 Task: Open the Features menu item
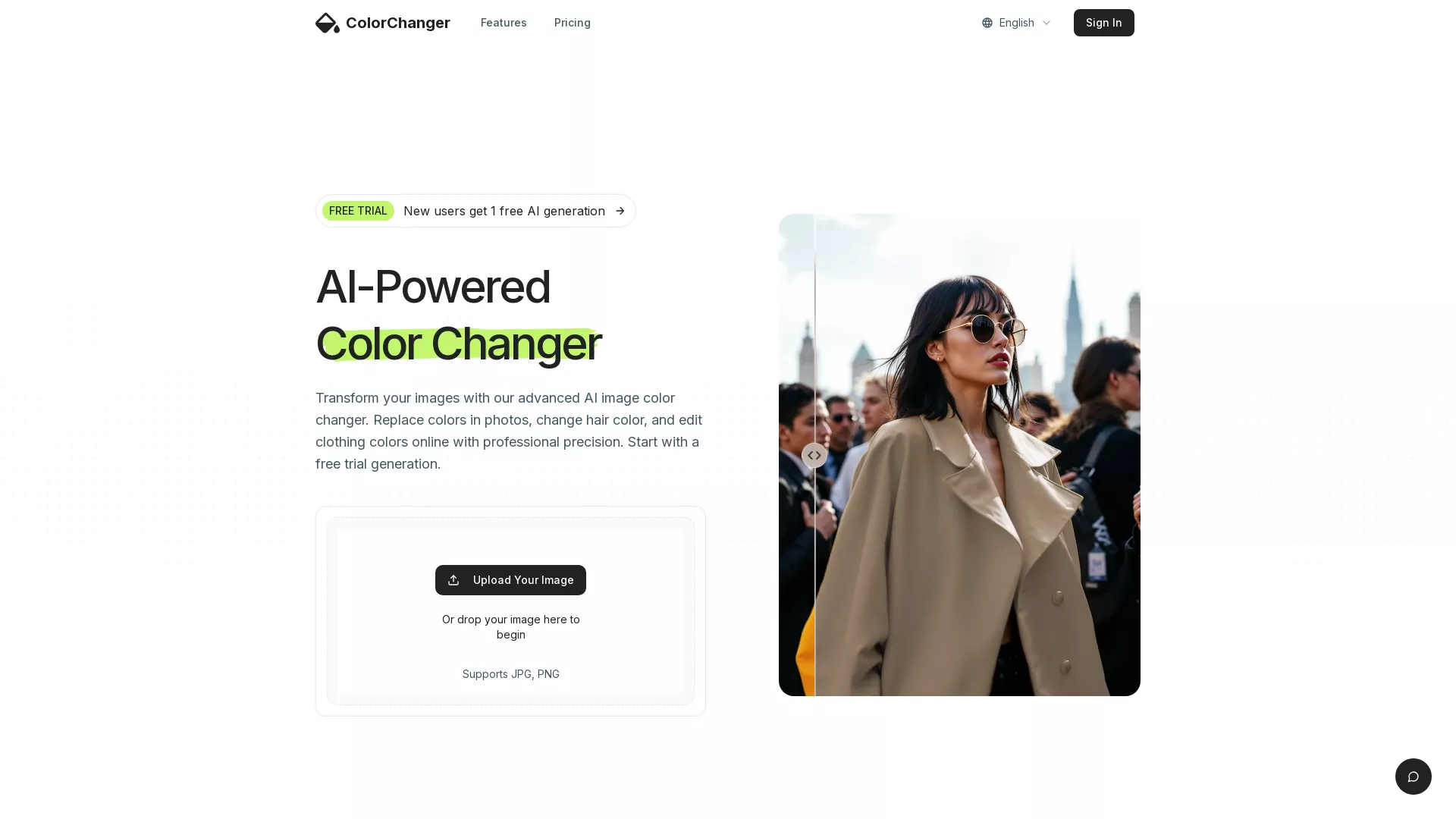pos(504,23)
